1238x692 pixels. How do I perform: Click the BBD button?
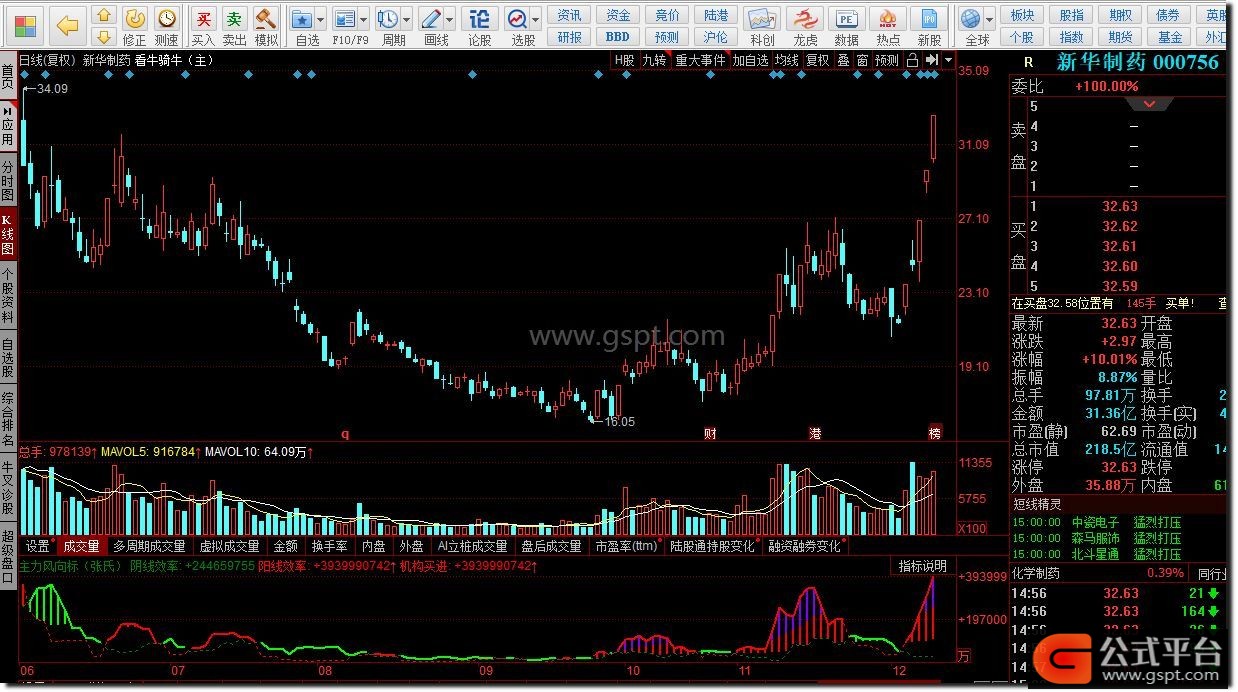[x=618, y=37]
